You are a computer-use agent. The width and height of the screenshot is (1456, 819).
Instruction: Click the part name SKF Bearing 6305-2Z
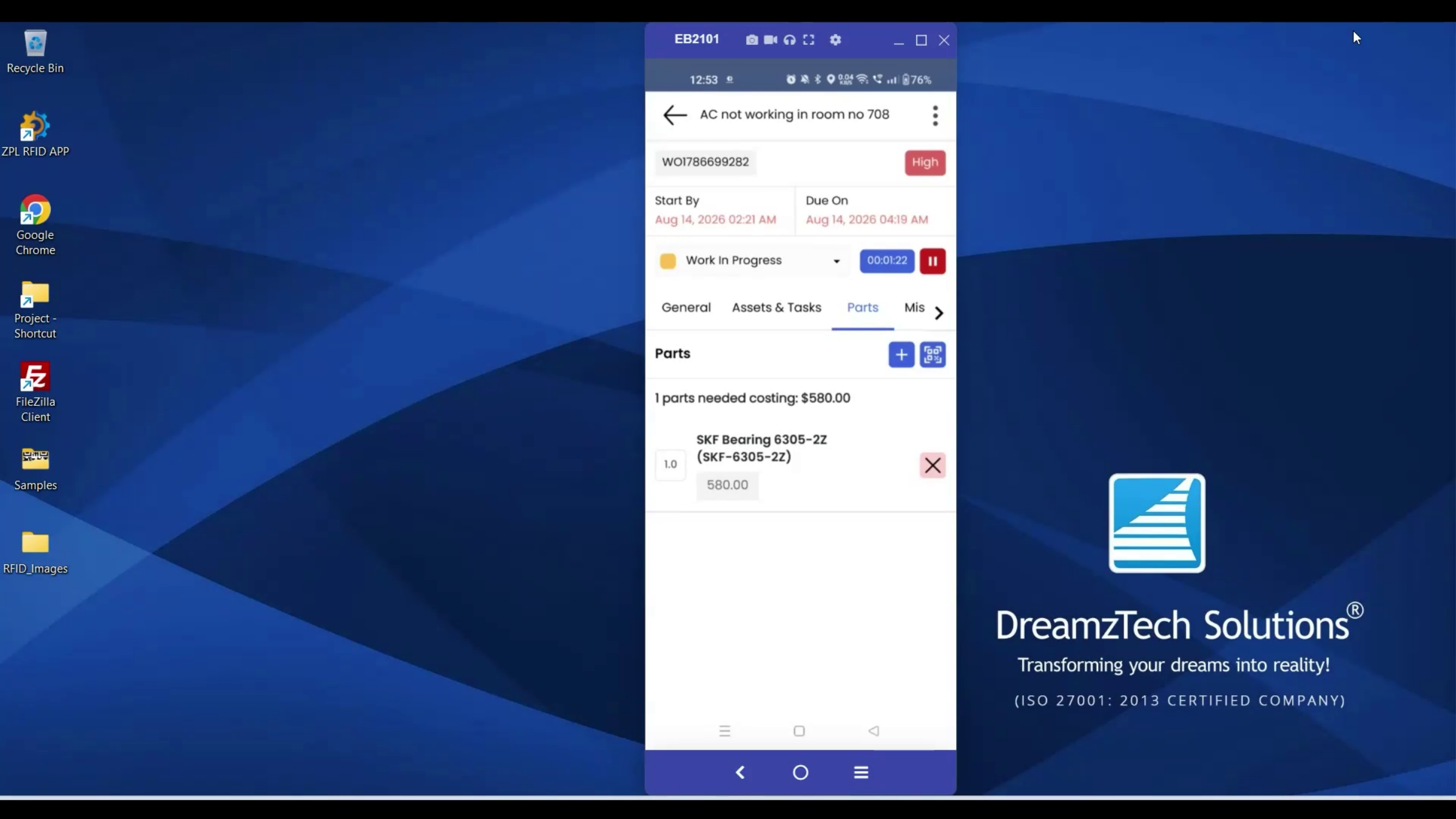[761, 440]
